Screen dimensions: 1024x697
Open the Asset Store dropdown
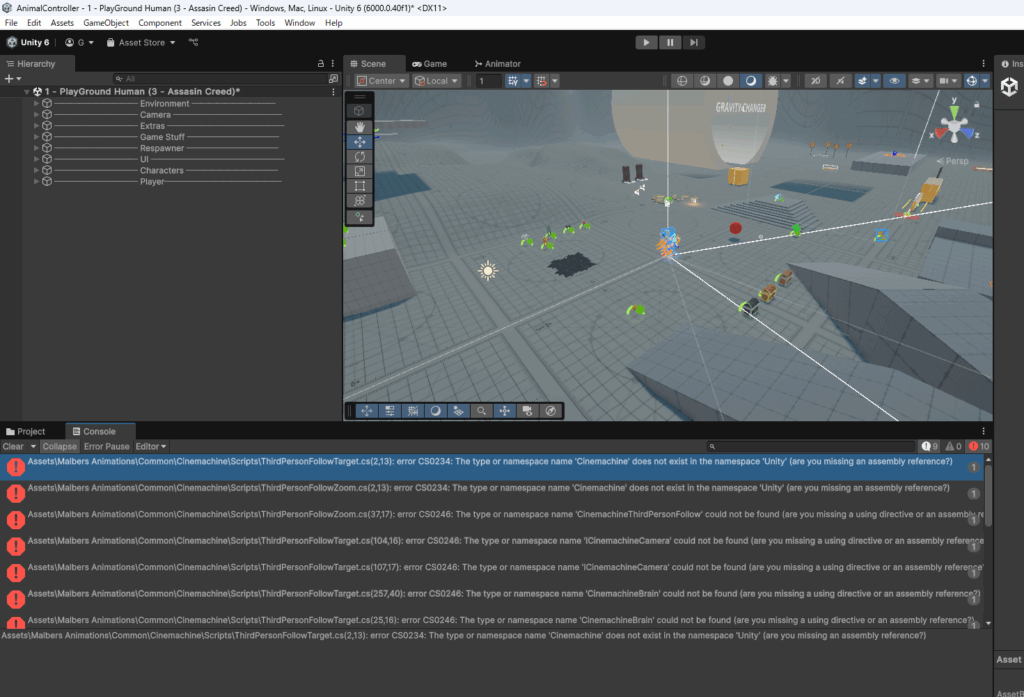coord(141,42)
